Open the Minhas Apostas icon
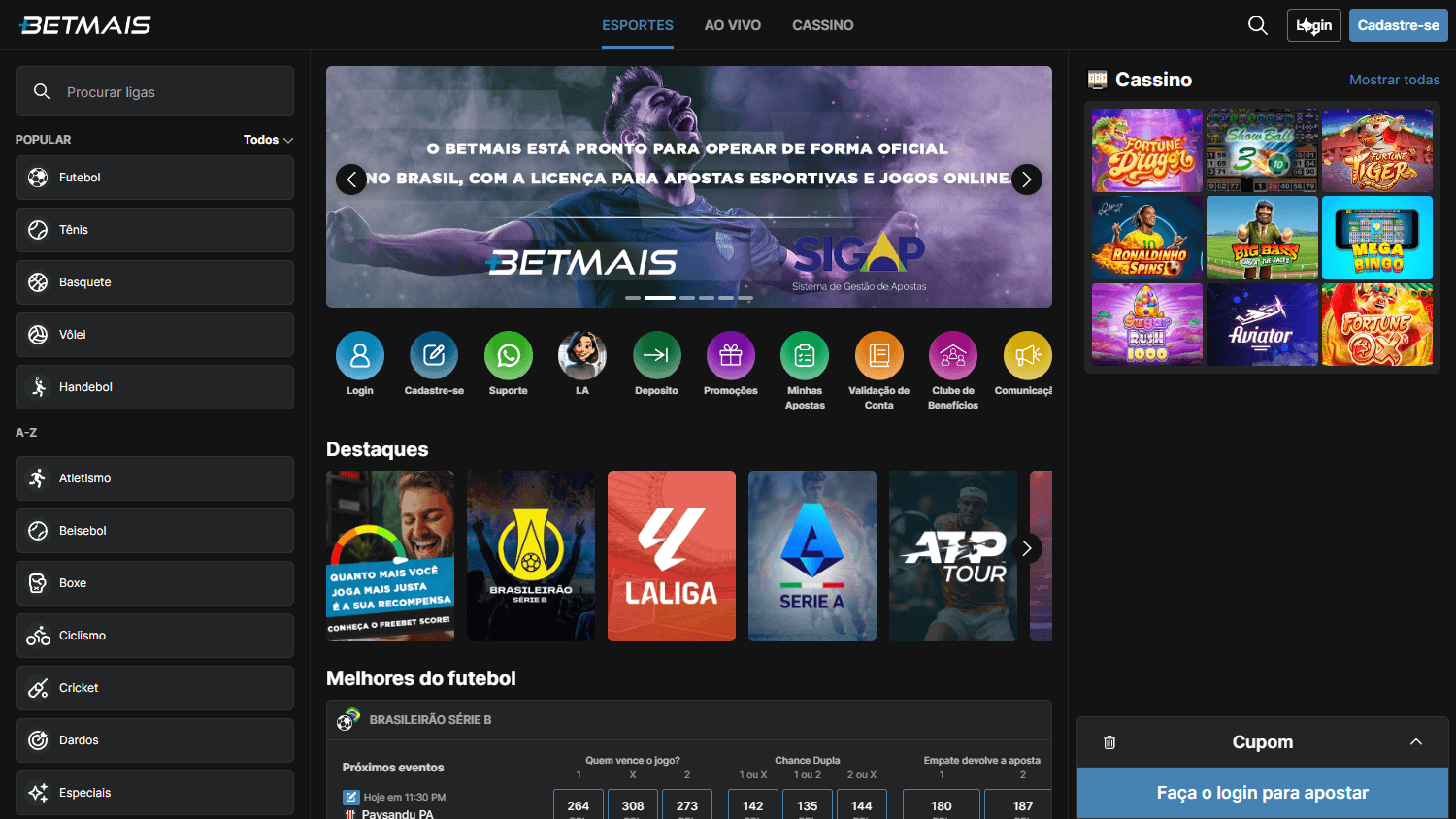Image resolution: width=1456 pixels, height=819 pixels. [805, 355]
